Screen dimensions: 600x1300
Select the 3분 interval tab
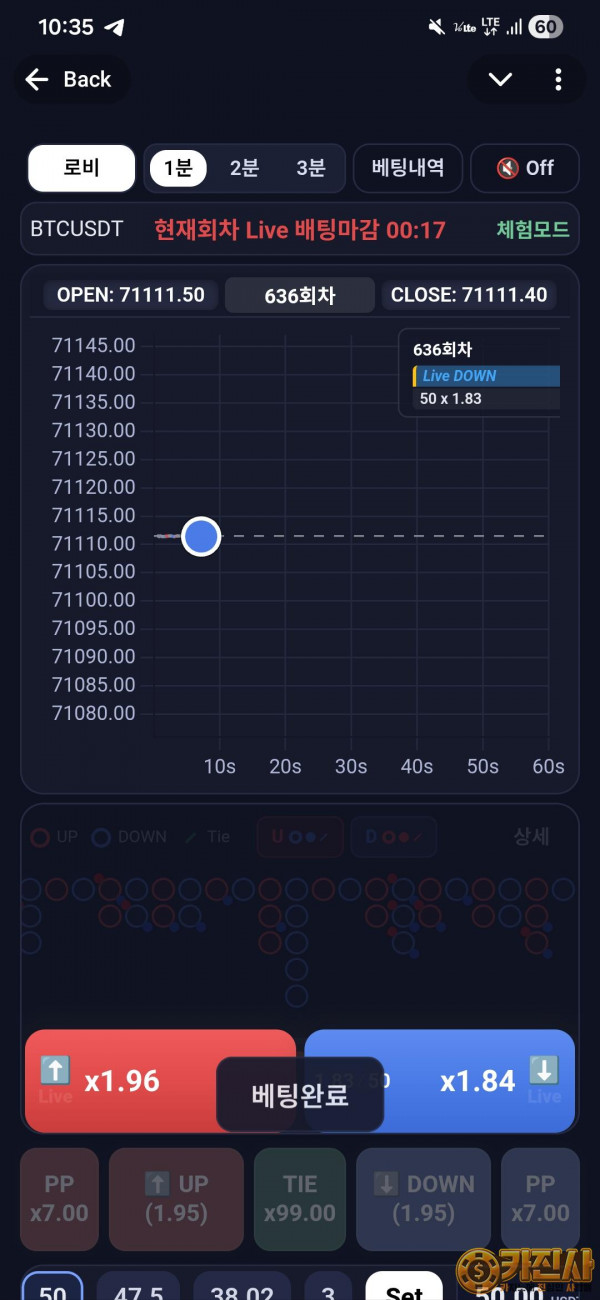[311, 168]
